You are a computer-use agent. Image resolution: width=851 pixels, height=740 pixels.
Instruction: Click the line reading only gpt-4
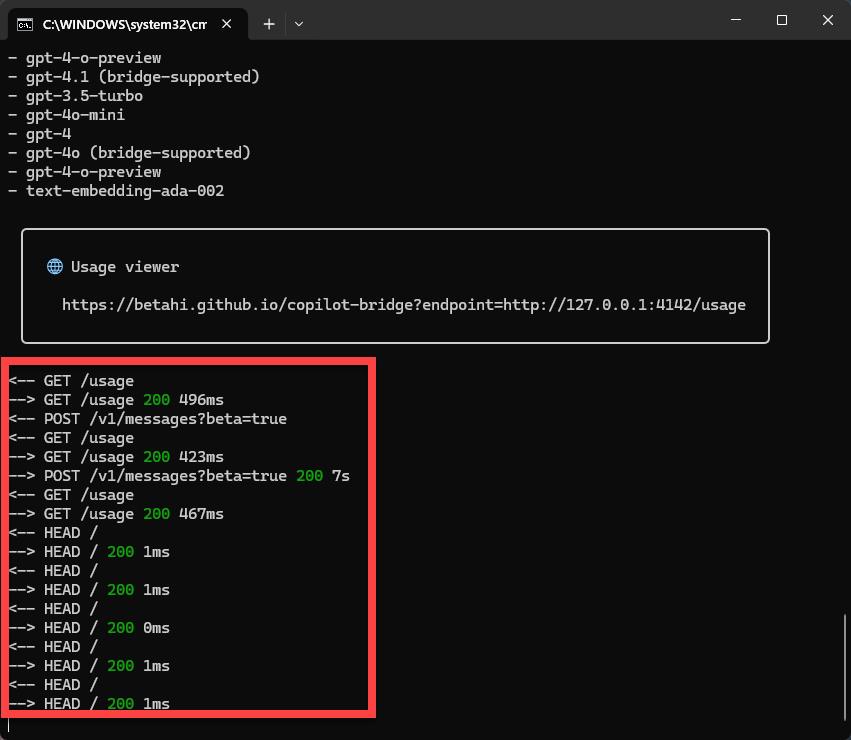40,134
